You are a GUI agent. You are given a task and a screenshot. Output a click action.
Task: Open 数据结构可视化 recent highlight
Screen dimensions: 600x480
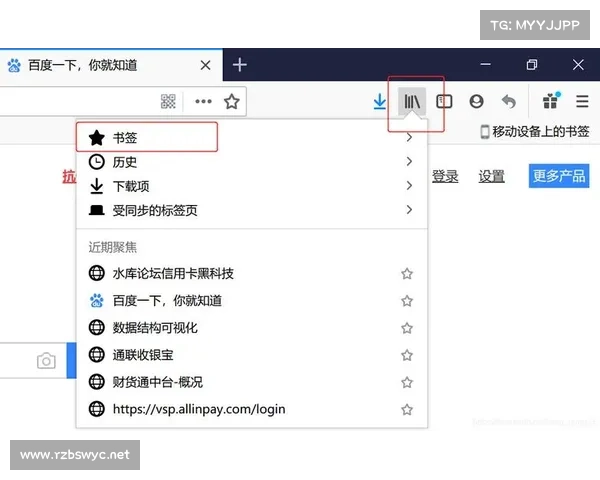click(252, 328)
